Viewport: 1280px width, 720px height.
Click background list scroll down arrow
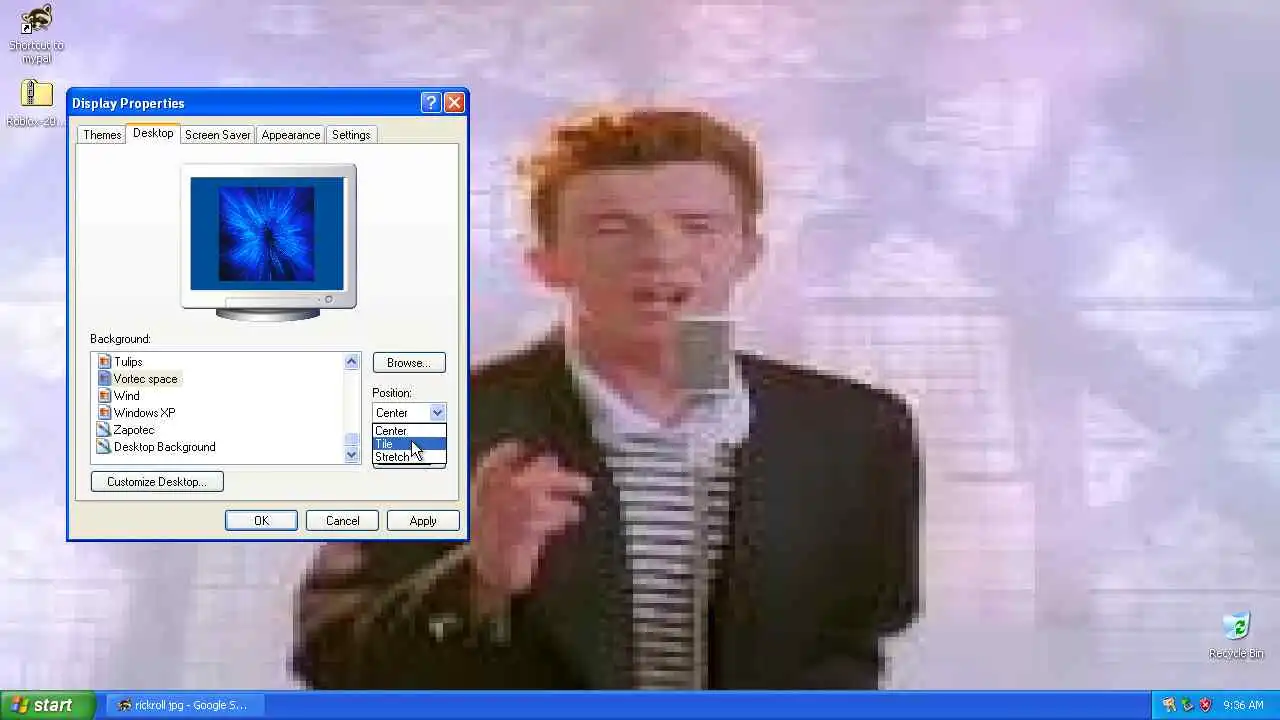(x=351, y=454)
